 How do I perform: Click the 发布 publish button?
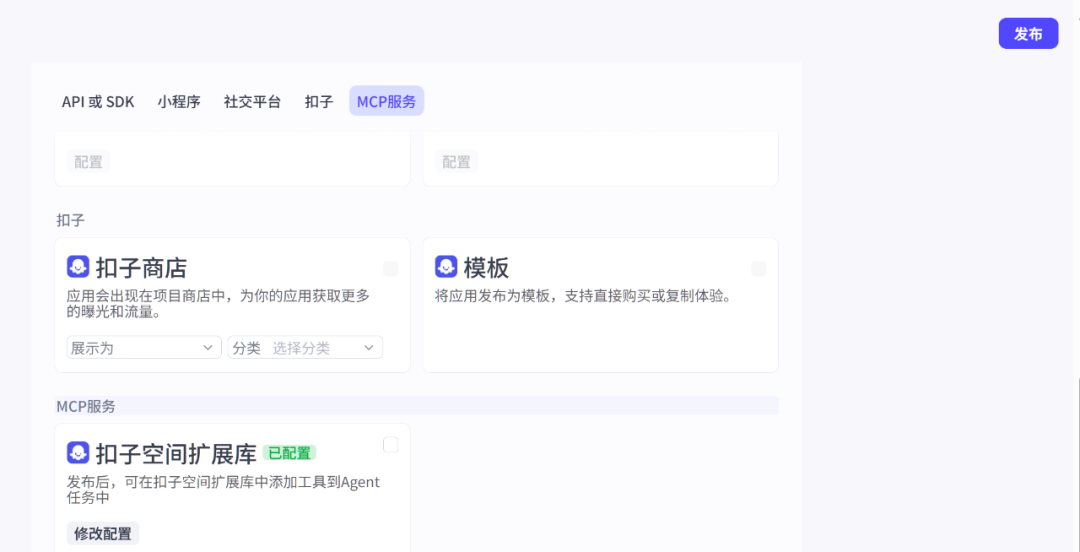click(1028, 34)
